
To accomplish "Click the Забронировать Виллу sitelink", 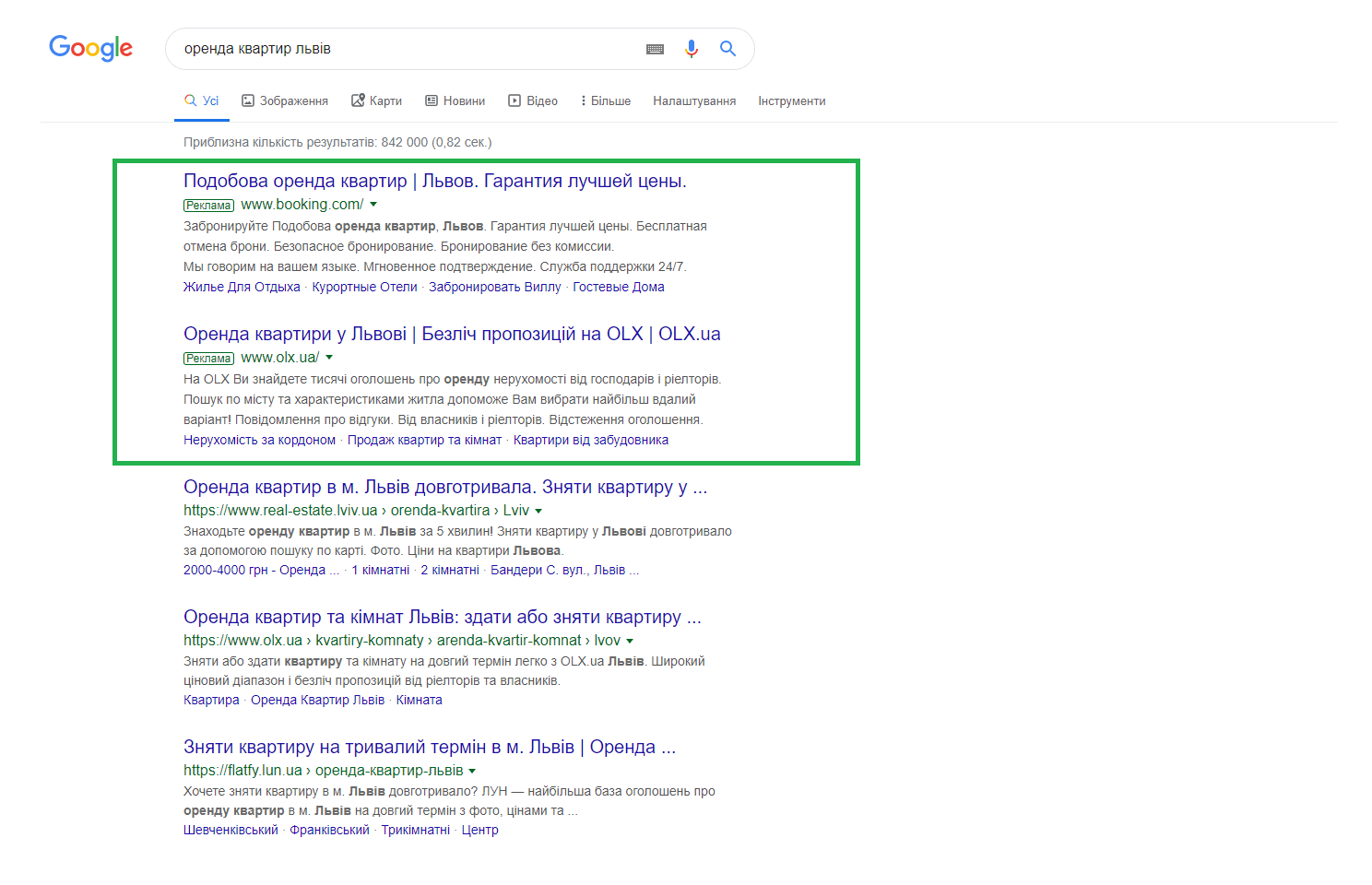I will [494, 287].
